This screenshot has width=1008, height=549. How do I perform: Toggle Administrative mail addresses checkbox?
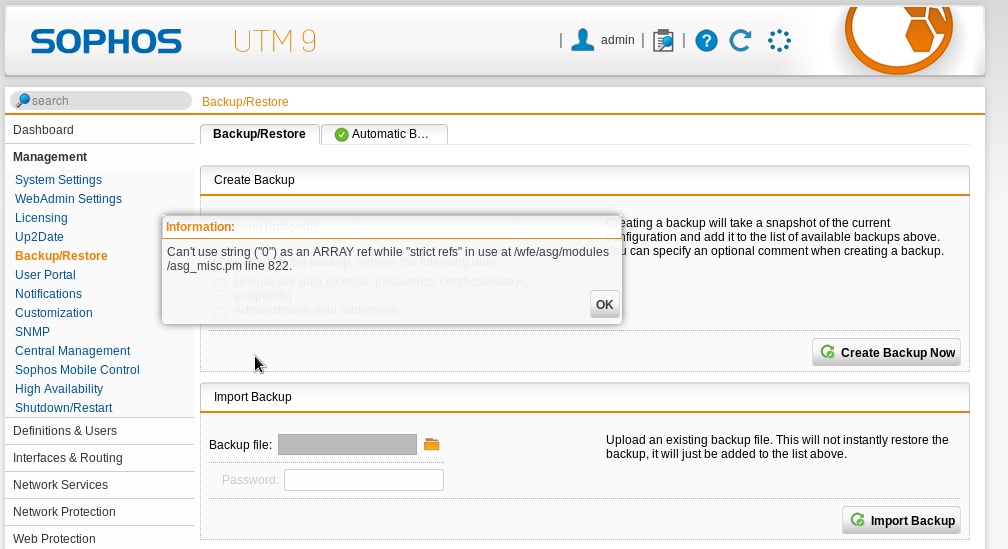coord(220,311)
